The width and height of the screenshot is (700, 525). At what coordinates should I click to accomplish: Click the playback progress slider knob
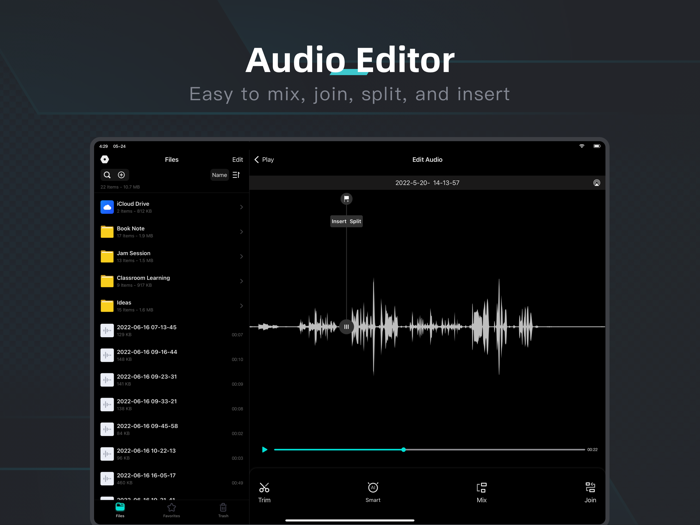tap(404, 450)
